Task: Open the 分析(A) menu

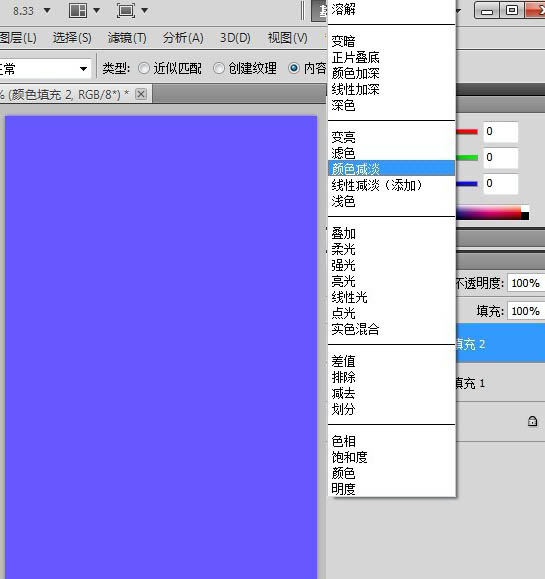Action: [183, 38]
